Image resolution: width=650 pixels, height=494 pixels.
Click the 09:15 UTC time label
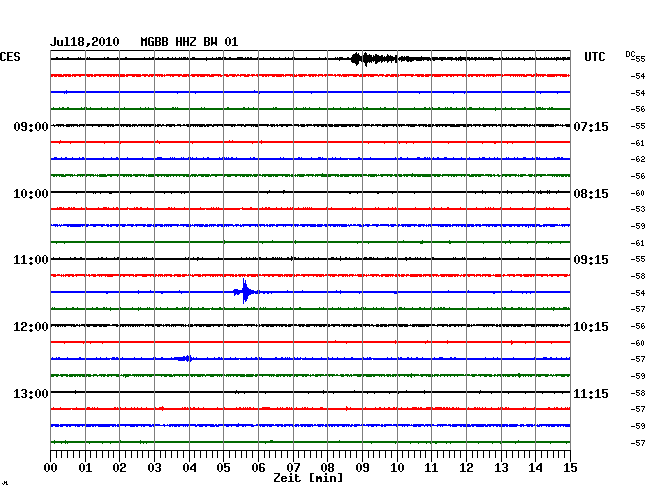click(x=591, y=260)
